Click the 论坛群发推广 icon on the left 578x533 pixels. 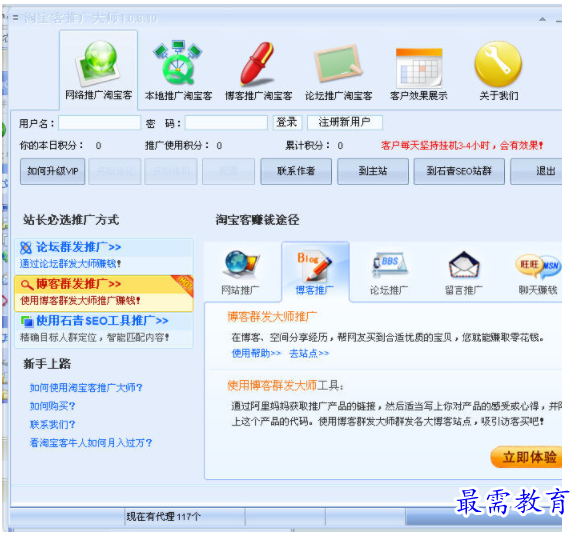tap(25, 248)
